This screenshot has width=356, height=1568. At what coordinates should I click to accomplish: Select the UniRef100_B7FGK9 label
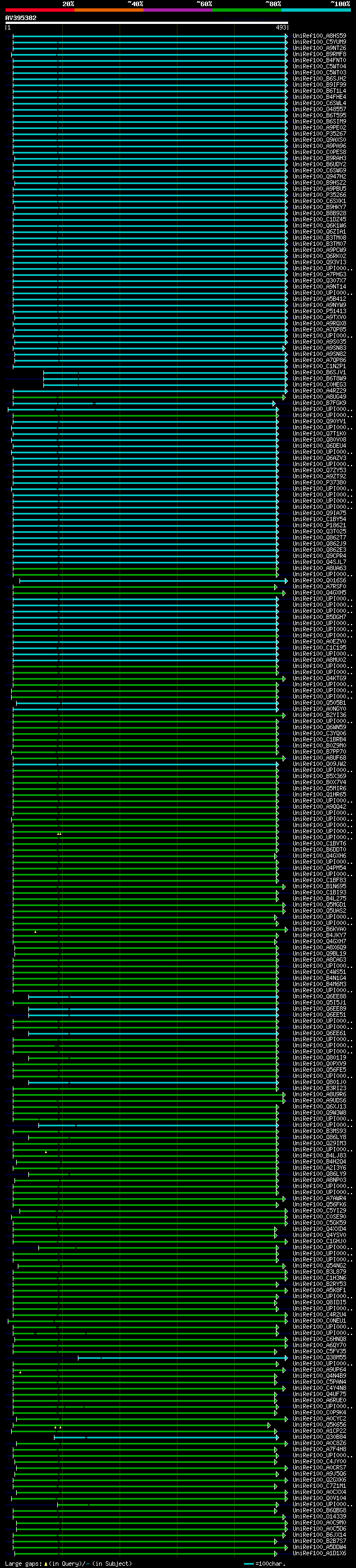319,403
